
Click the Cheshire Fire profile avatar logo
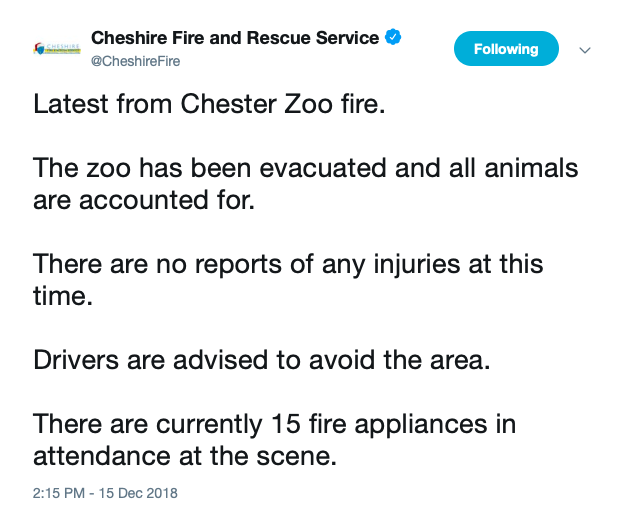pyautogui.click(x=56, y=48)
